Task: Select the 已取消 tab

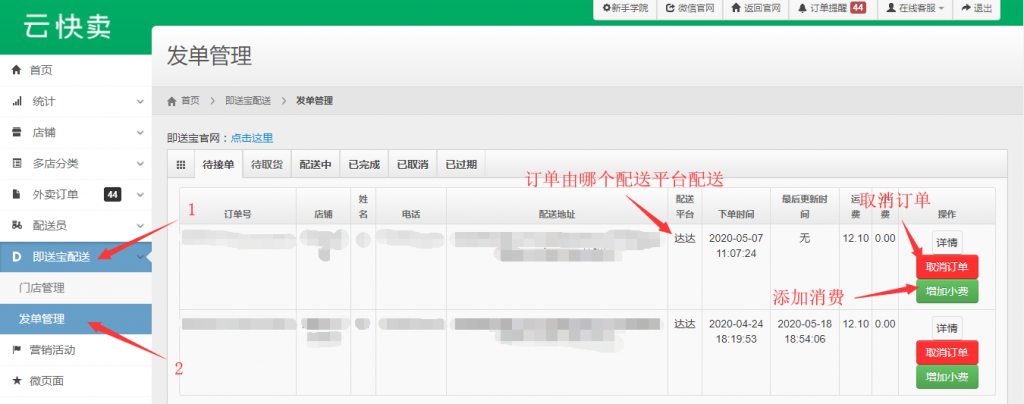Action: 412,165
